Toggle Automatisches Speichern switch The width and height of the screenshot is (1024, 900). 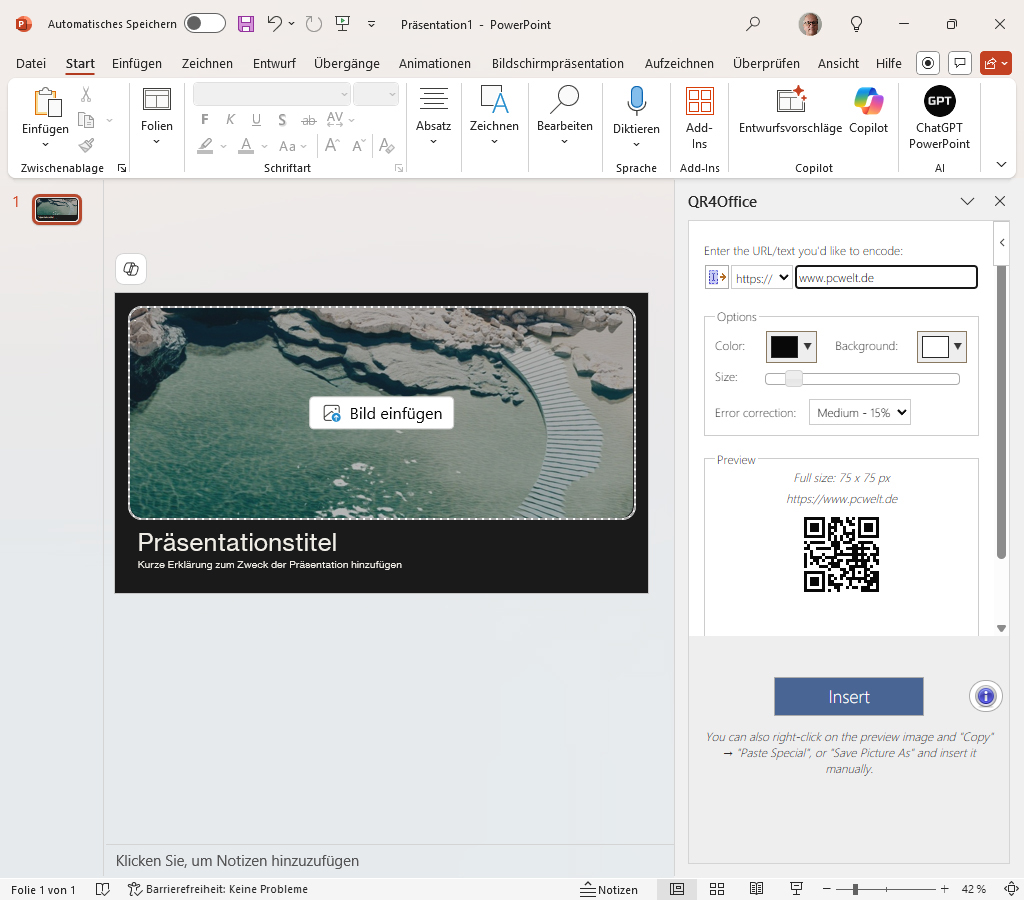pos(204,23)
